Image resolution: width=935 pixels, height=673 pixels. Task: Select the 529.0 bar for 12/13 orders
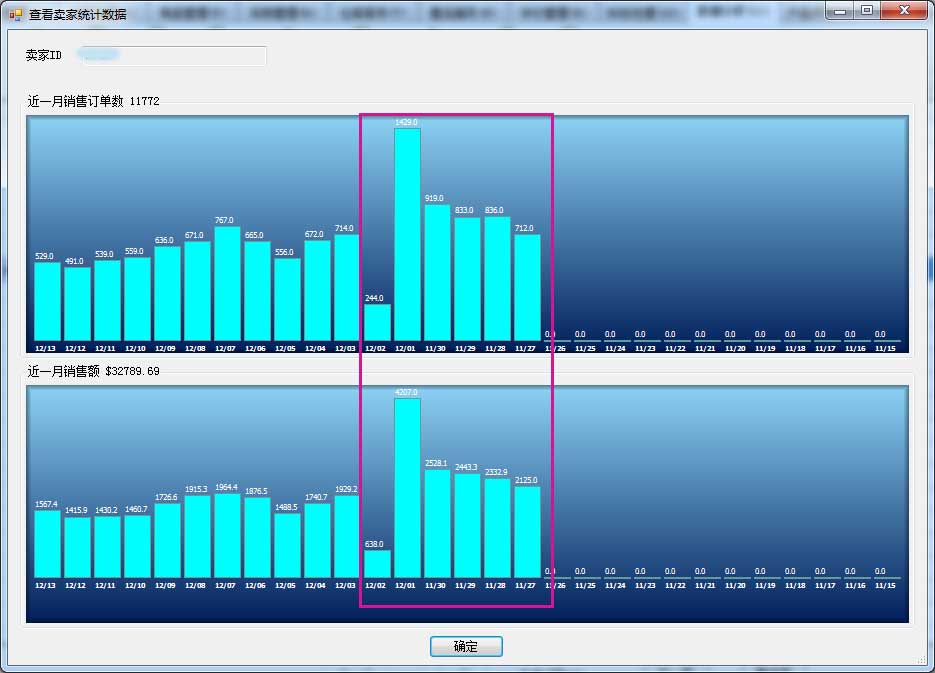pos(47,301)
